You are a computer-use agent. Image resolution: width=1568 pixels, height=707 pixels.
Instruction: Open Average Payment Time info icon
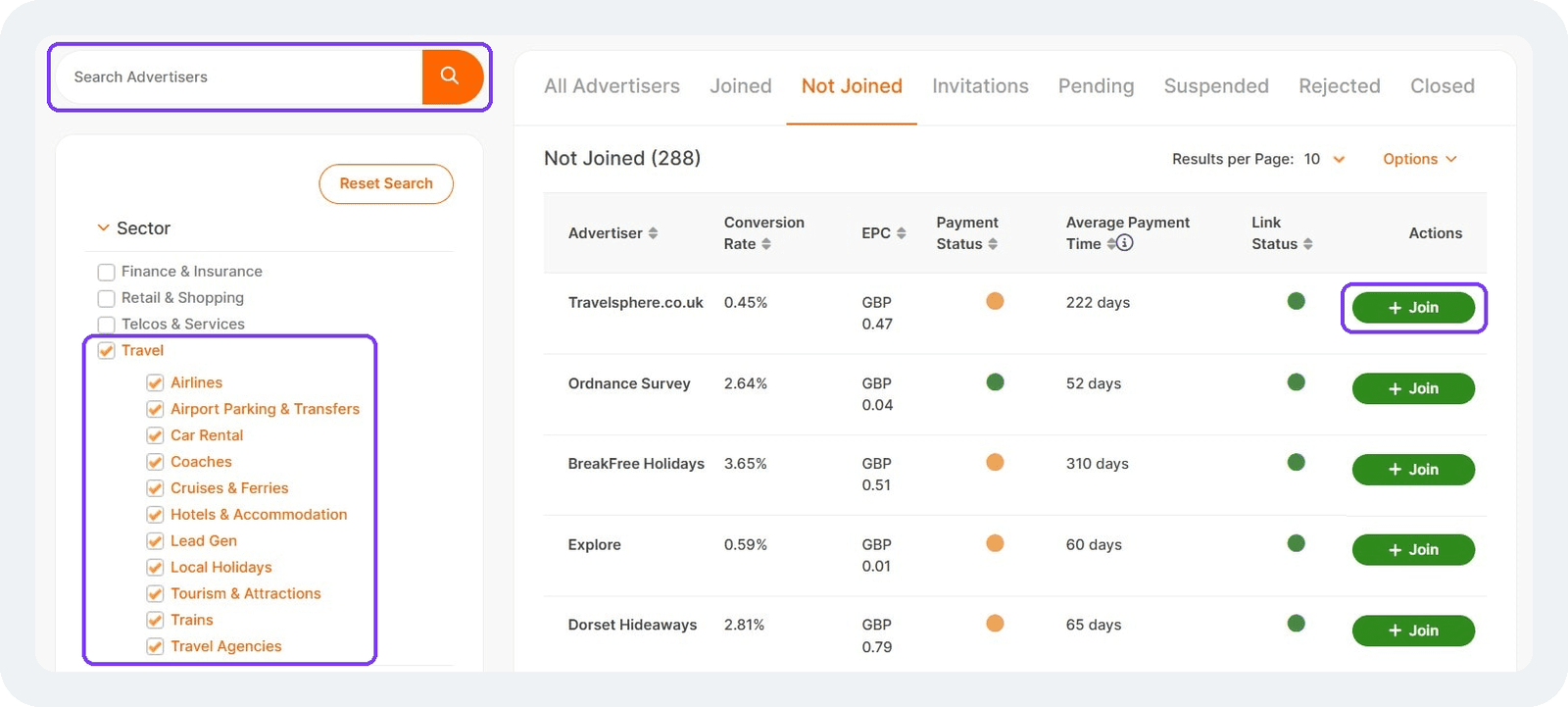1125,243
